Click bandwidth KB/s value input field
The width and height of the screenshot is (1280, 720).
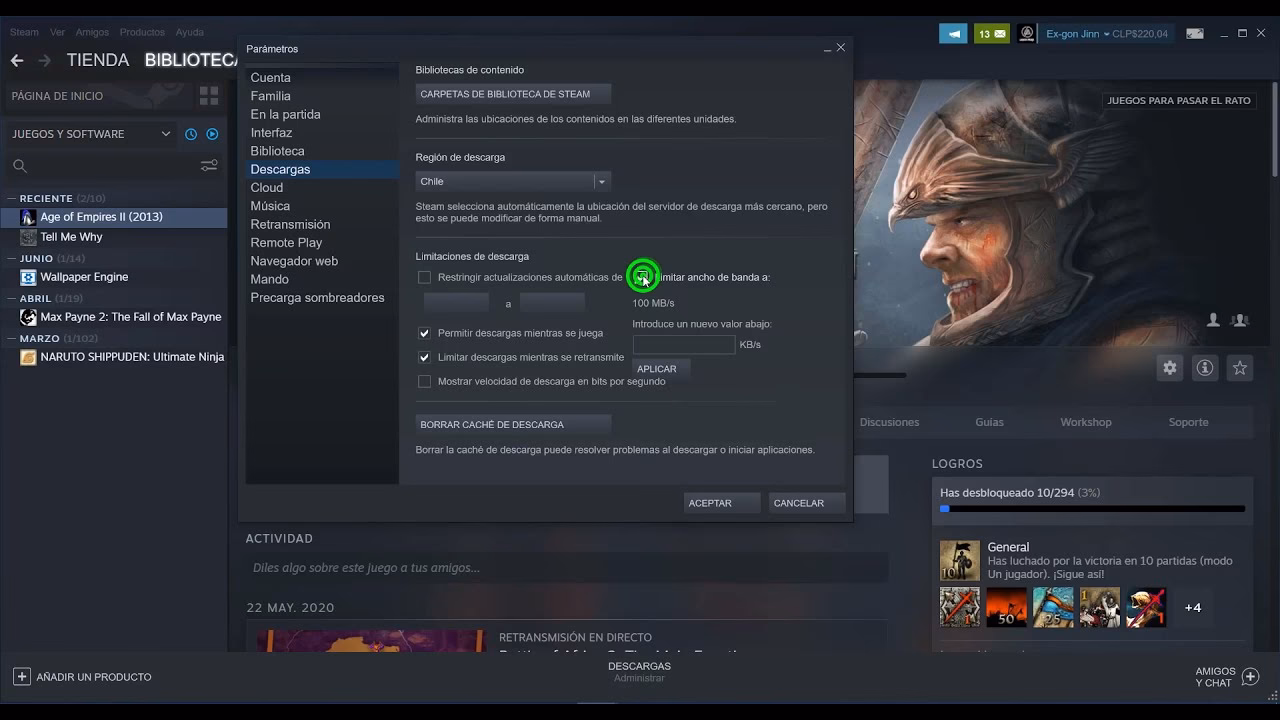[684, 345]
